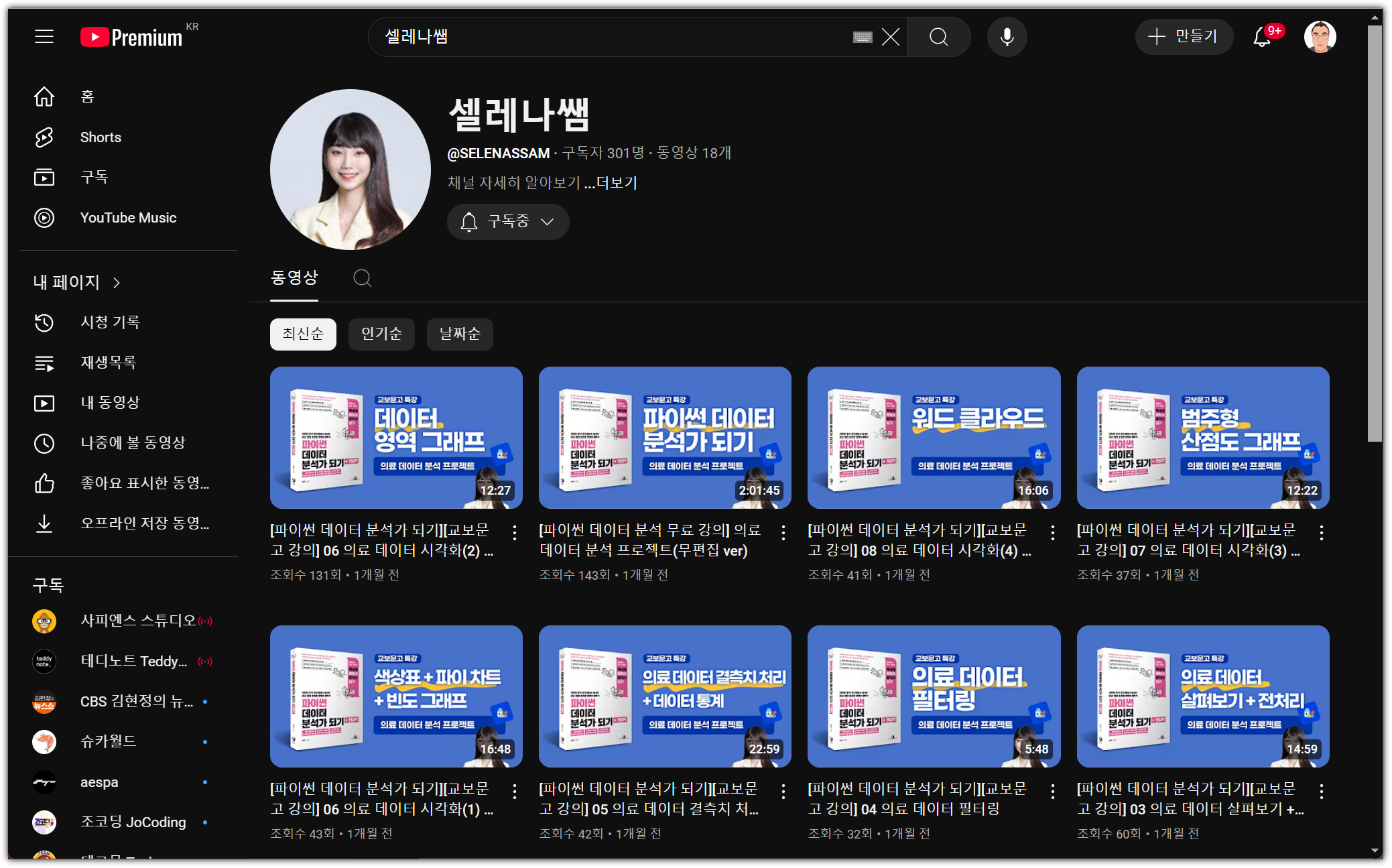The height and width of the screenshot is (868, 1392).
Task: Click the 만들기 create button
Action: (x=1184, y=37)
